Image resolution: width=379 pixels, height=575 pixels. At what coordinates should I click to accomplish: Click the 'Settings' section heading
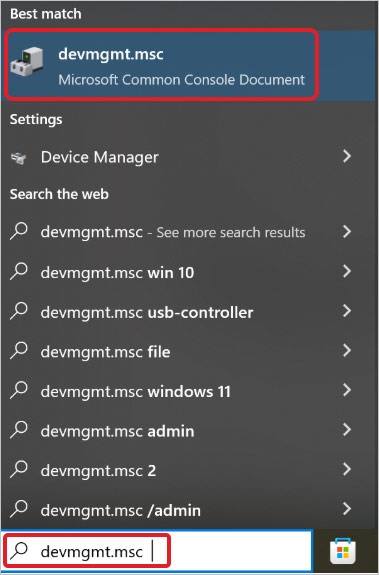click(36, 120)
